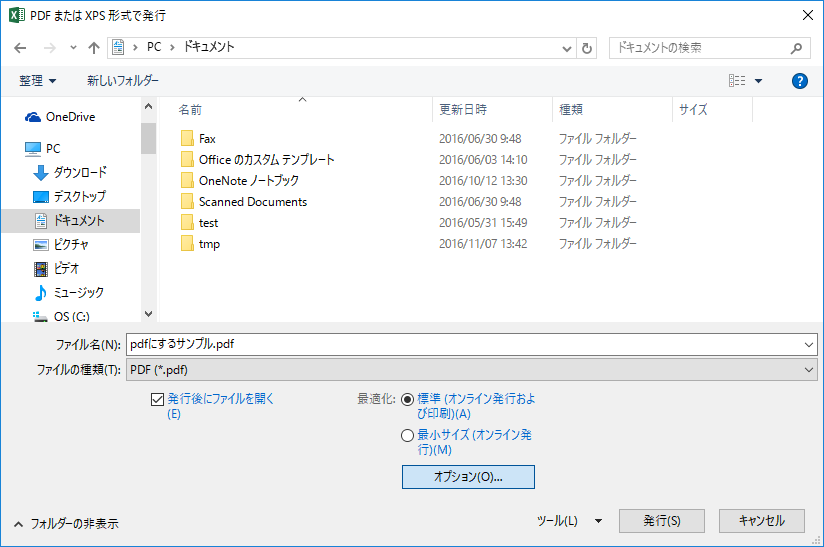Close the PDF または XPS dialog
824x547 pixels.
[808, 15]
